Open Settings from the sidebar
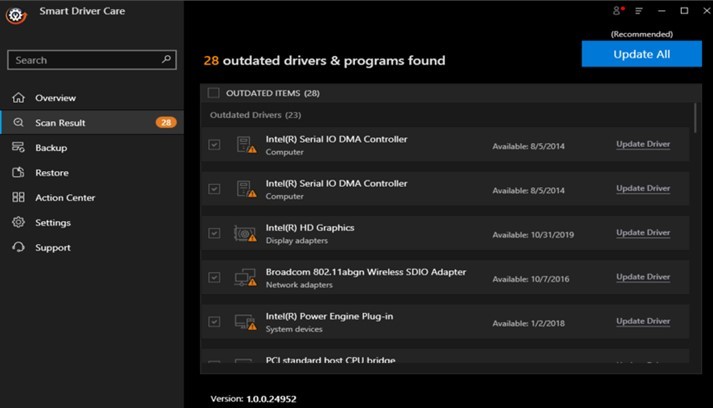 point(53,223)
